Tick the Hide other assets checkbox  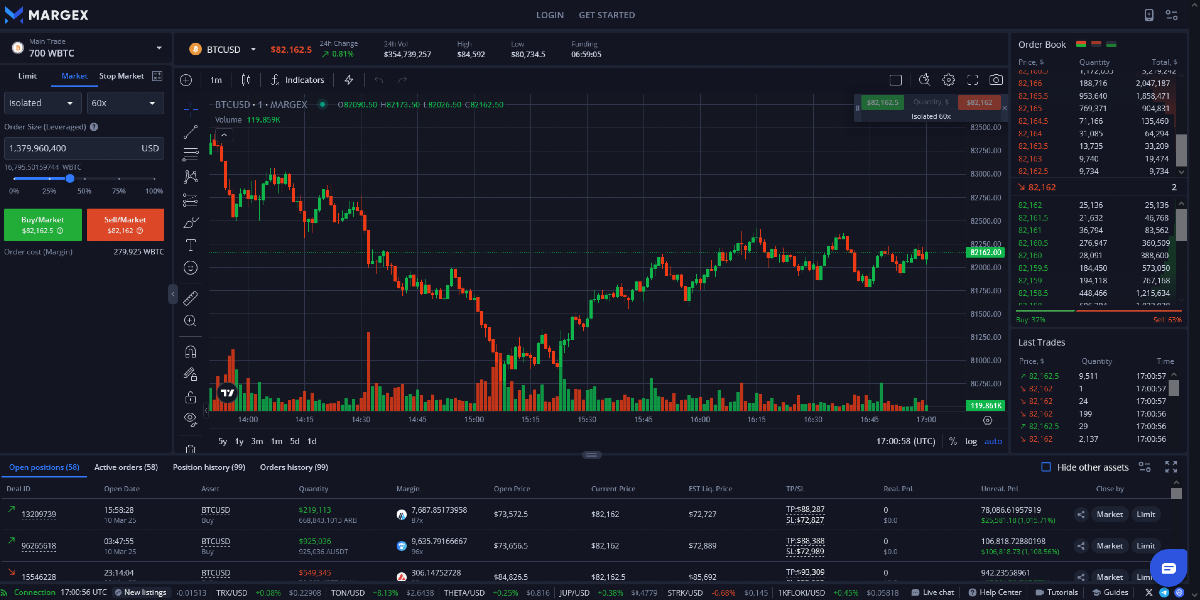click(1046, 467)
